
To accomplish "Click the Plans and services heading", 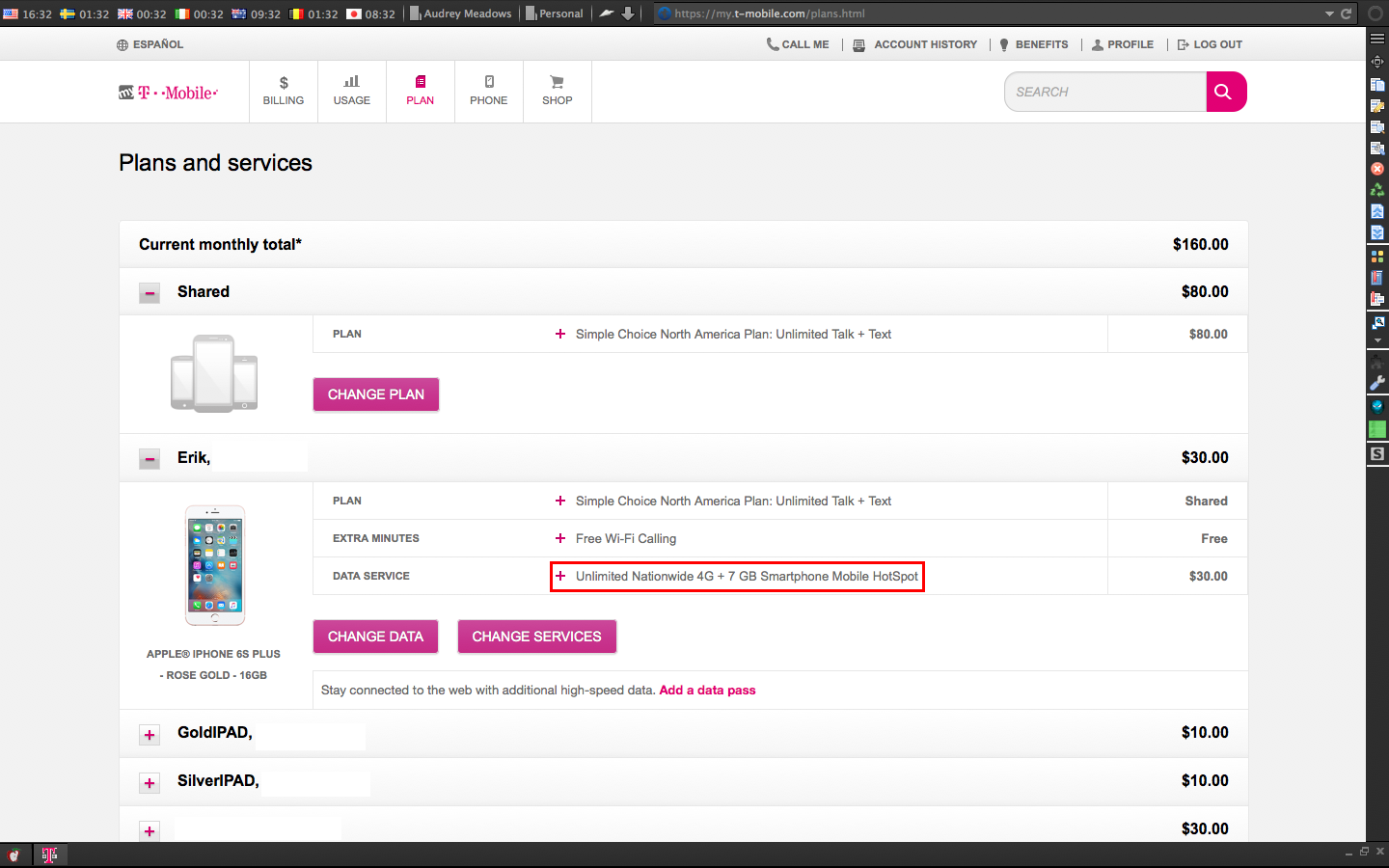I will (x=216, y=163).
